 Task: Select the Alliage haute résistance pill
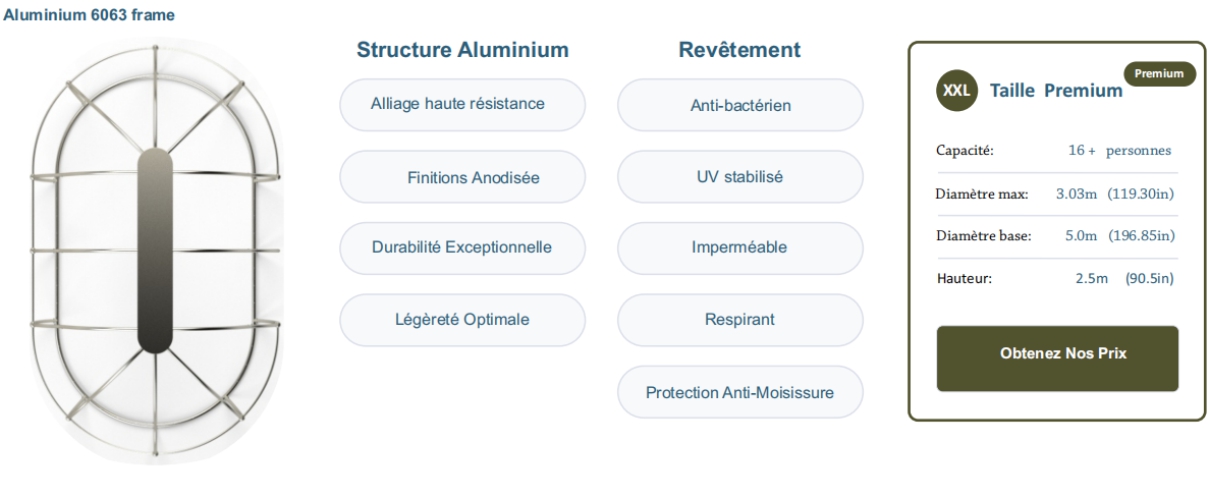point(462,105)
